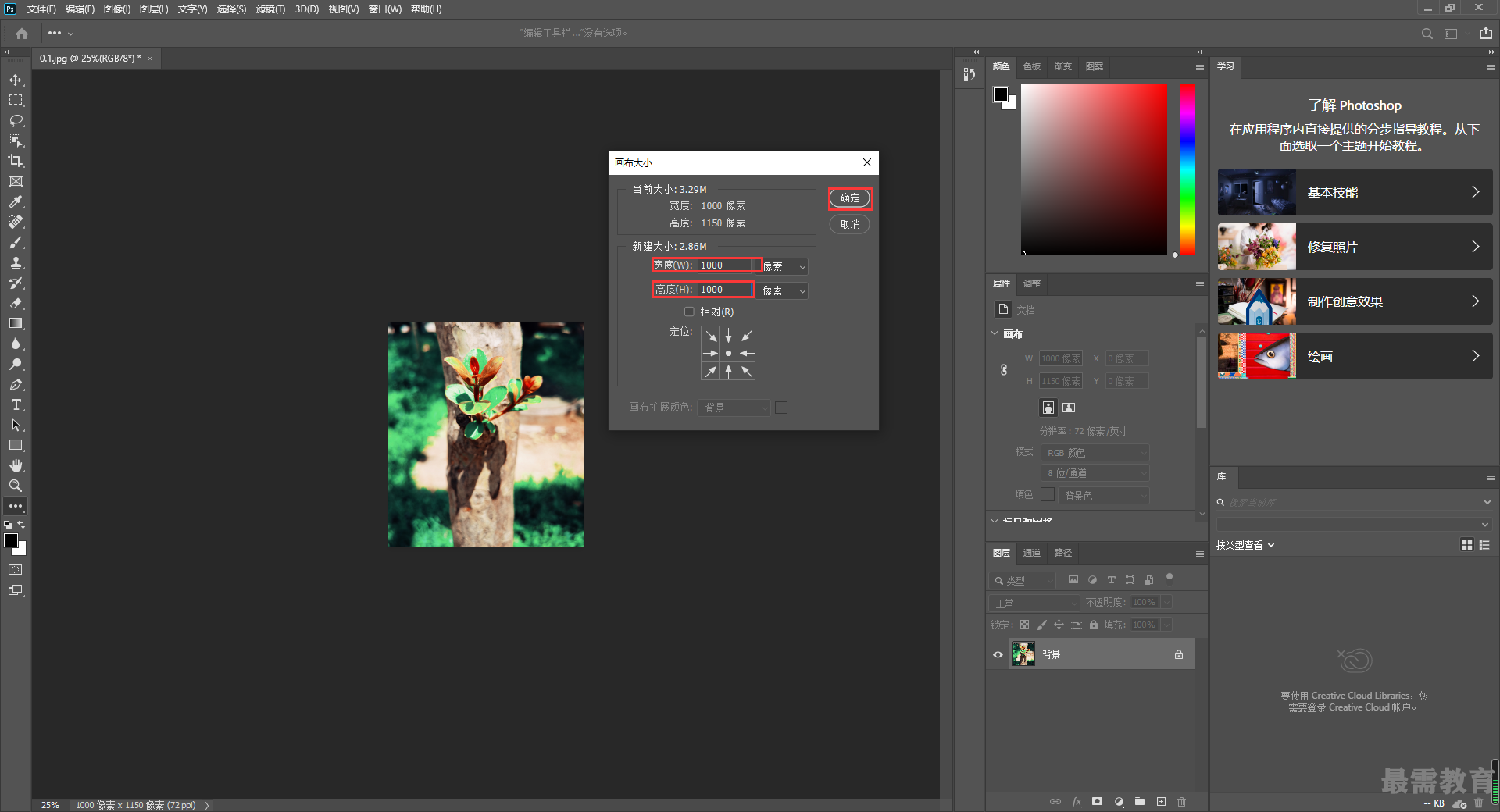Open layer style fx icon
This screenshot has height=812, width=1500.
pos(1077,802)
